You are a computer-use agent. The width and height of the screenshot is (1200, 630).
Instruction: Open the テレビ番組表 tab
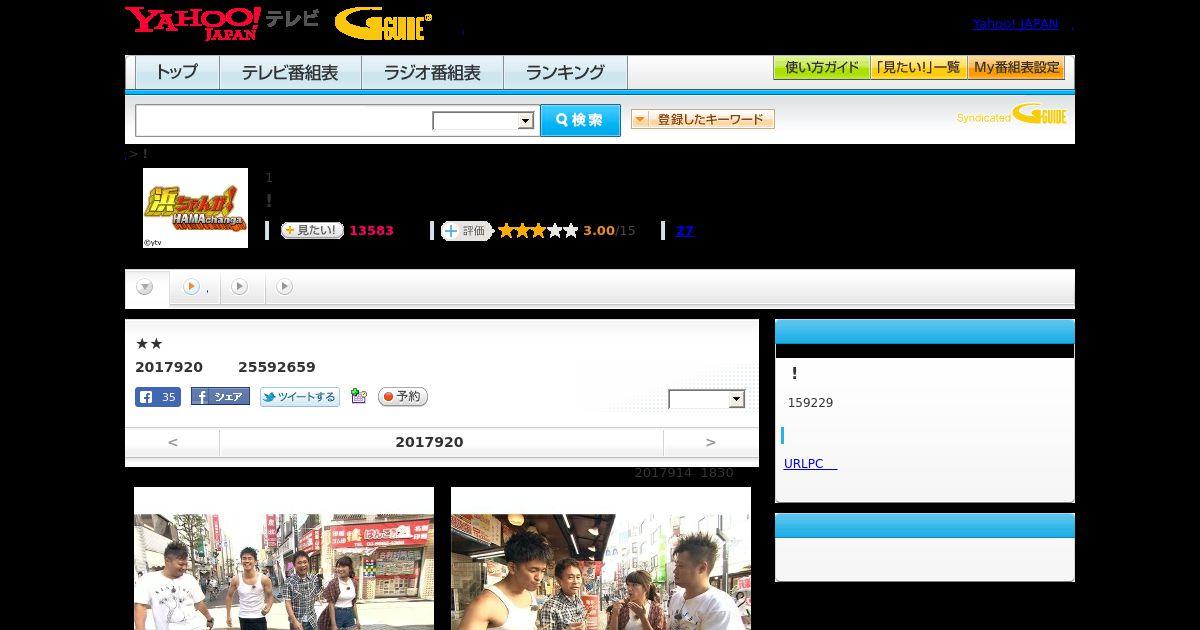(290, 72)
